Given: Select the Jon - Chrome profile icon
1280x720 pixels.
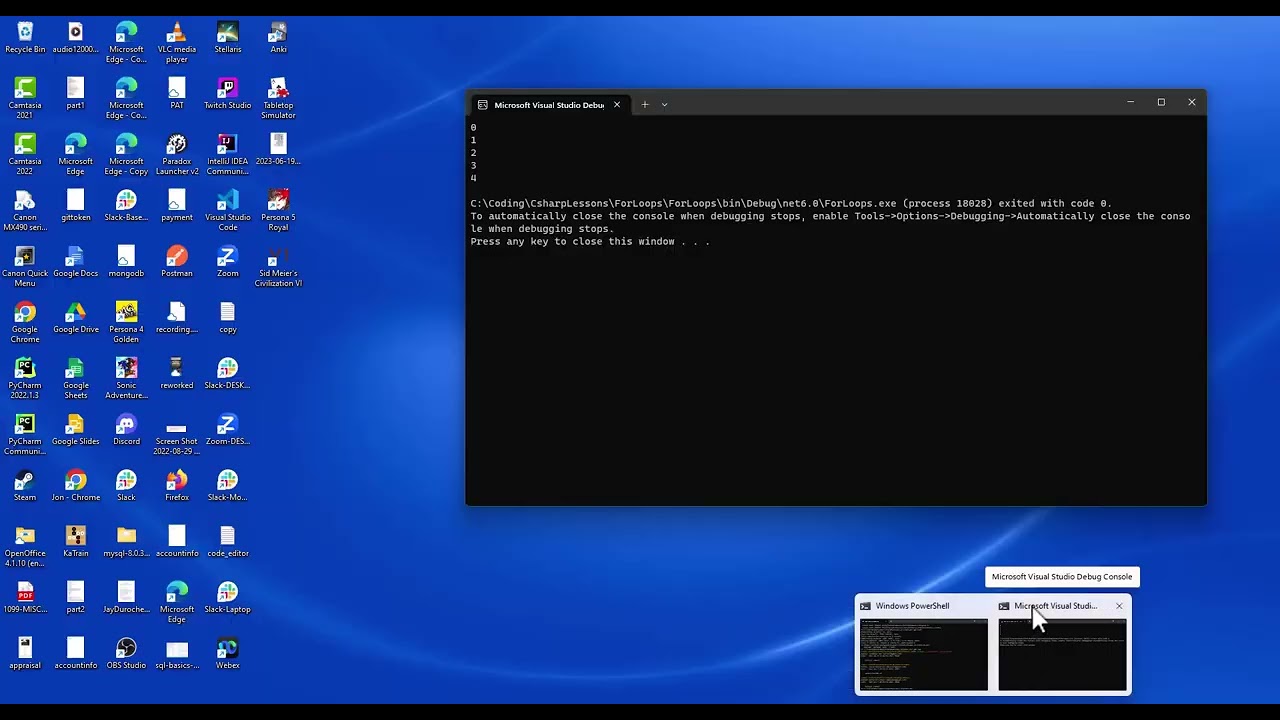Looking at the screenshot, I should coord(76,486).
